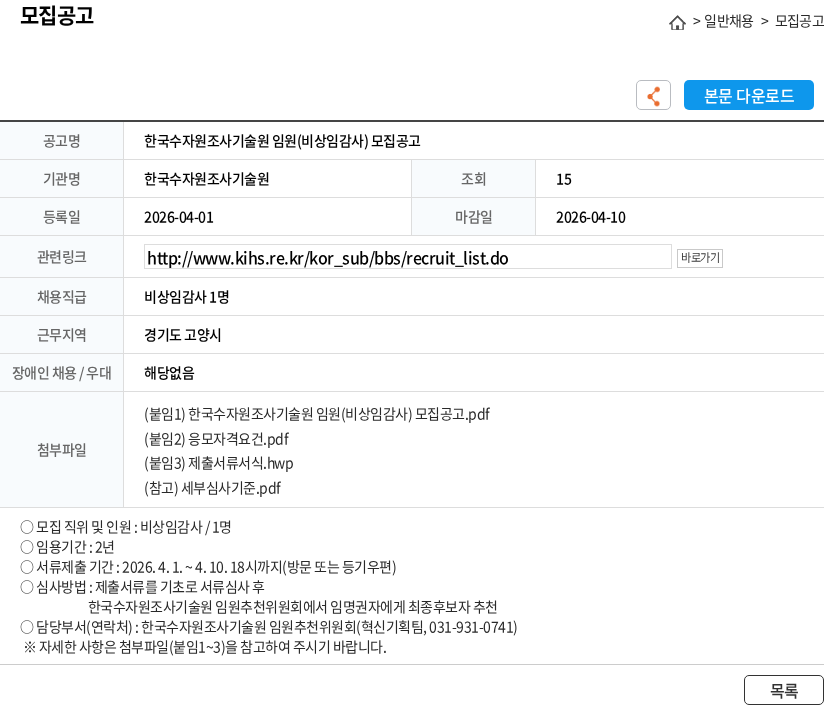Select the 모집공고 page heading
This screenshot has width=824, height=705.
(x=57, y=16)
